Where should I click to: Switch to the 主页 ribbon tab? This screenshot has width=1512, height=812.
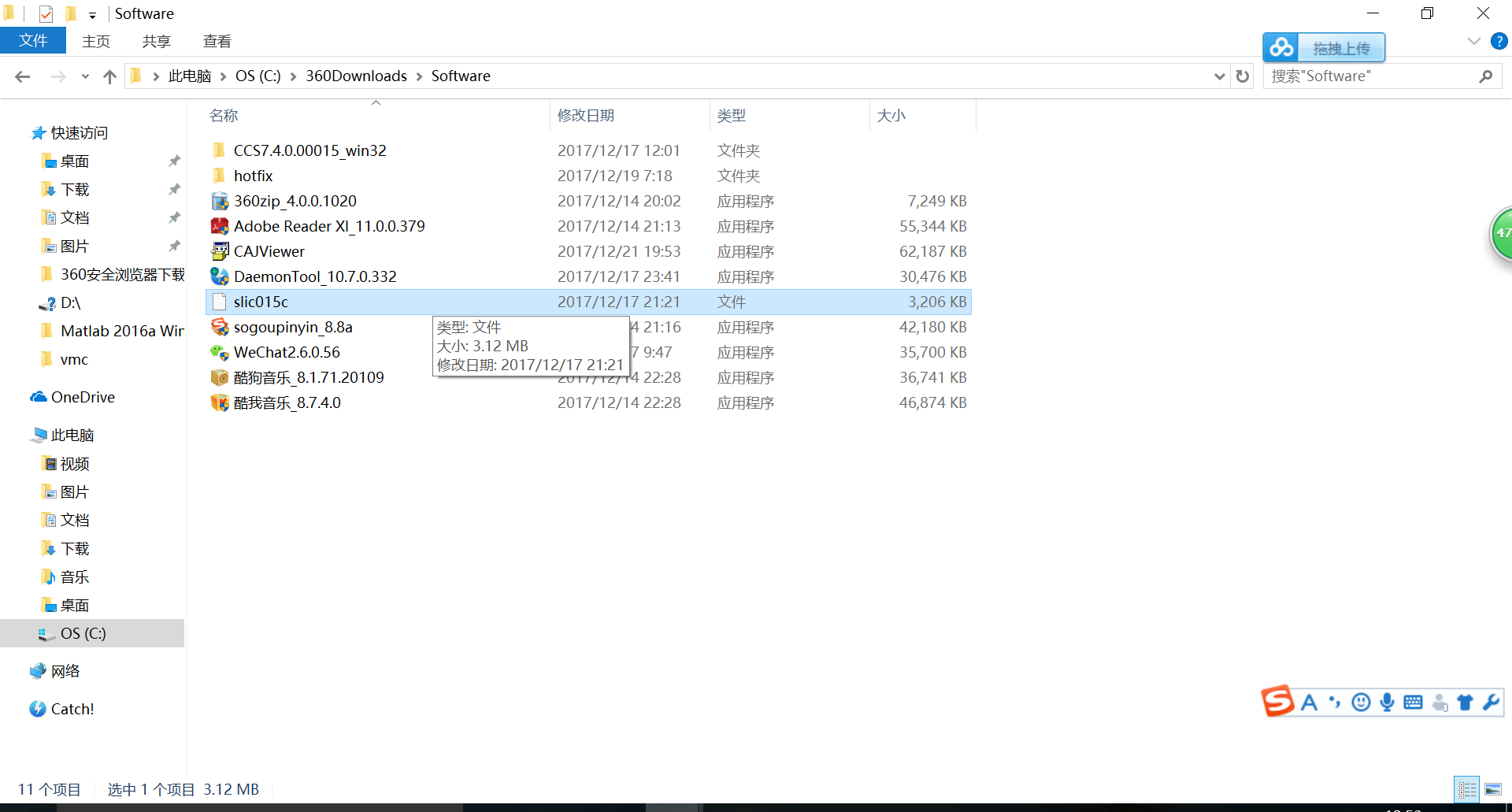pyautogui.click(x=96, y=42)
